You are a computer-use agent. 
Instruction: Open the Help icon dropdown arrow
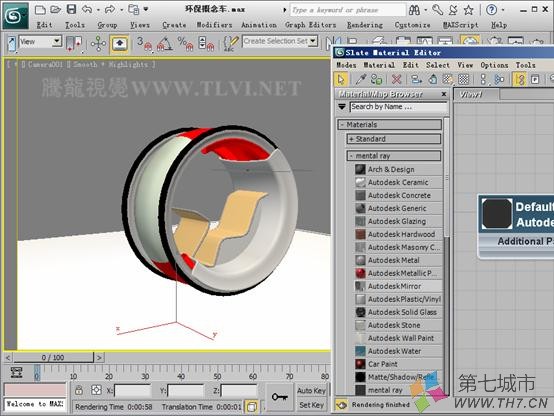pyautogui.click(x=502, y=10)
